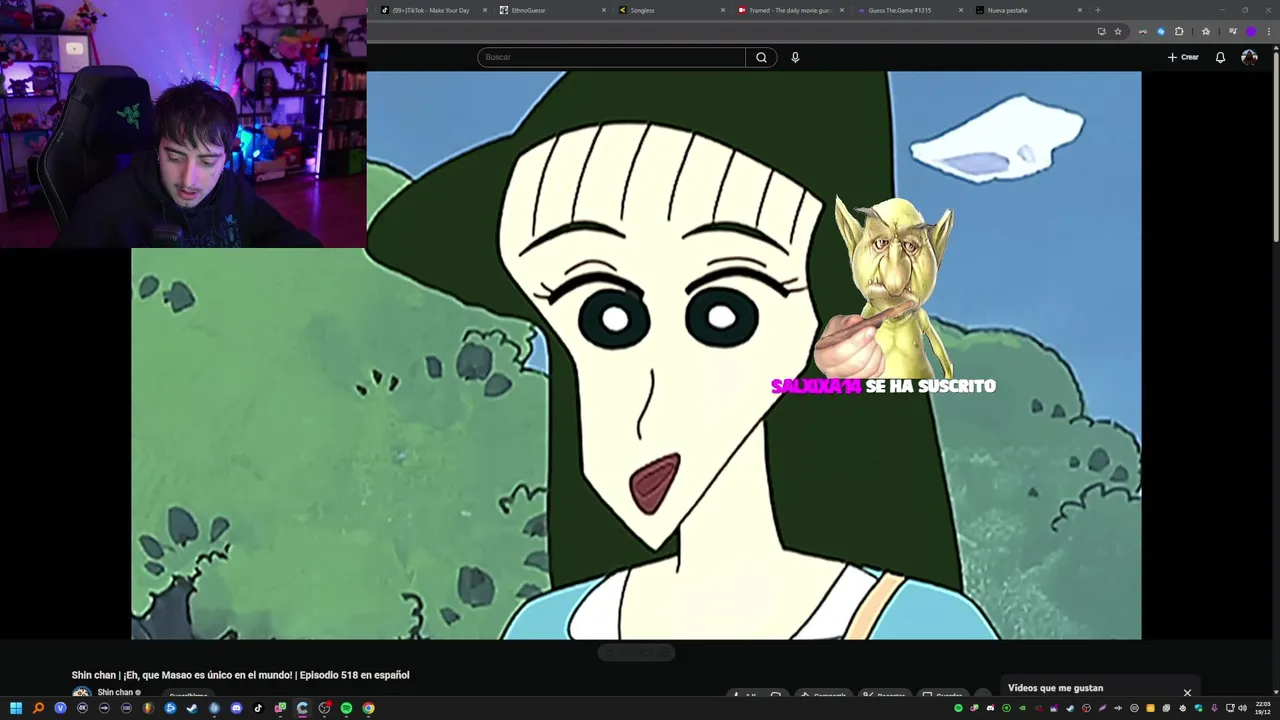
Task: Click the install app icon in address bar
Action: pyautogui.click(x=1101, y=31)
